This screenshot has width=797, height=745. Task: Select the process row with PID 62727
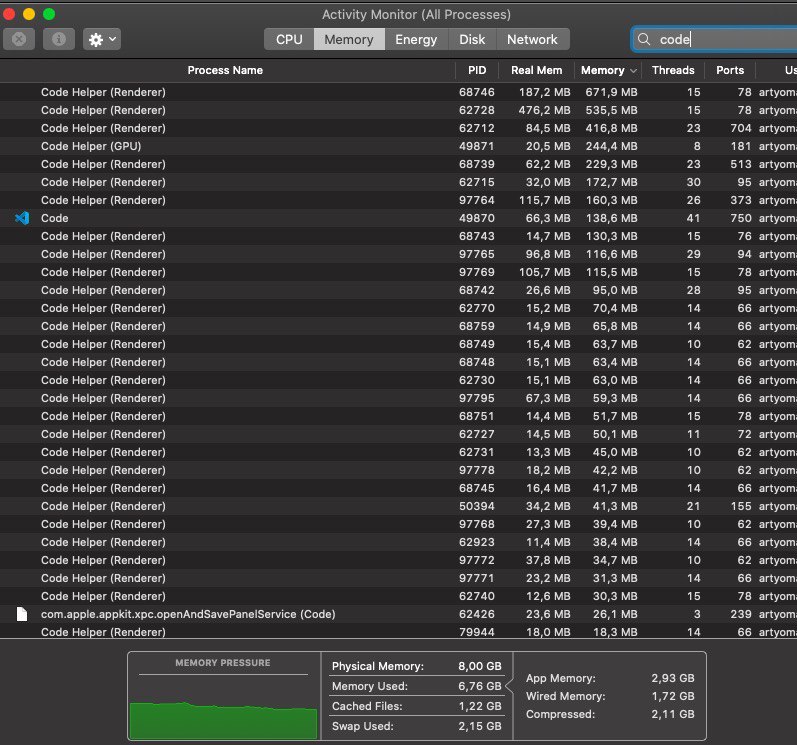tap(398, 434)
